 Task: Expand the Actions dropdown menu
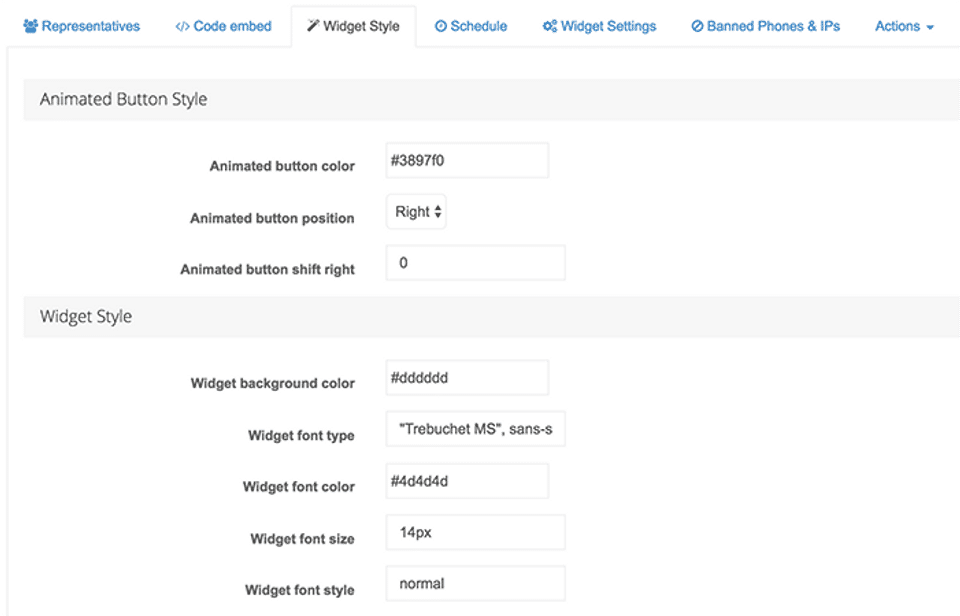pyautogui.click(x=897, y=26)
